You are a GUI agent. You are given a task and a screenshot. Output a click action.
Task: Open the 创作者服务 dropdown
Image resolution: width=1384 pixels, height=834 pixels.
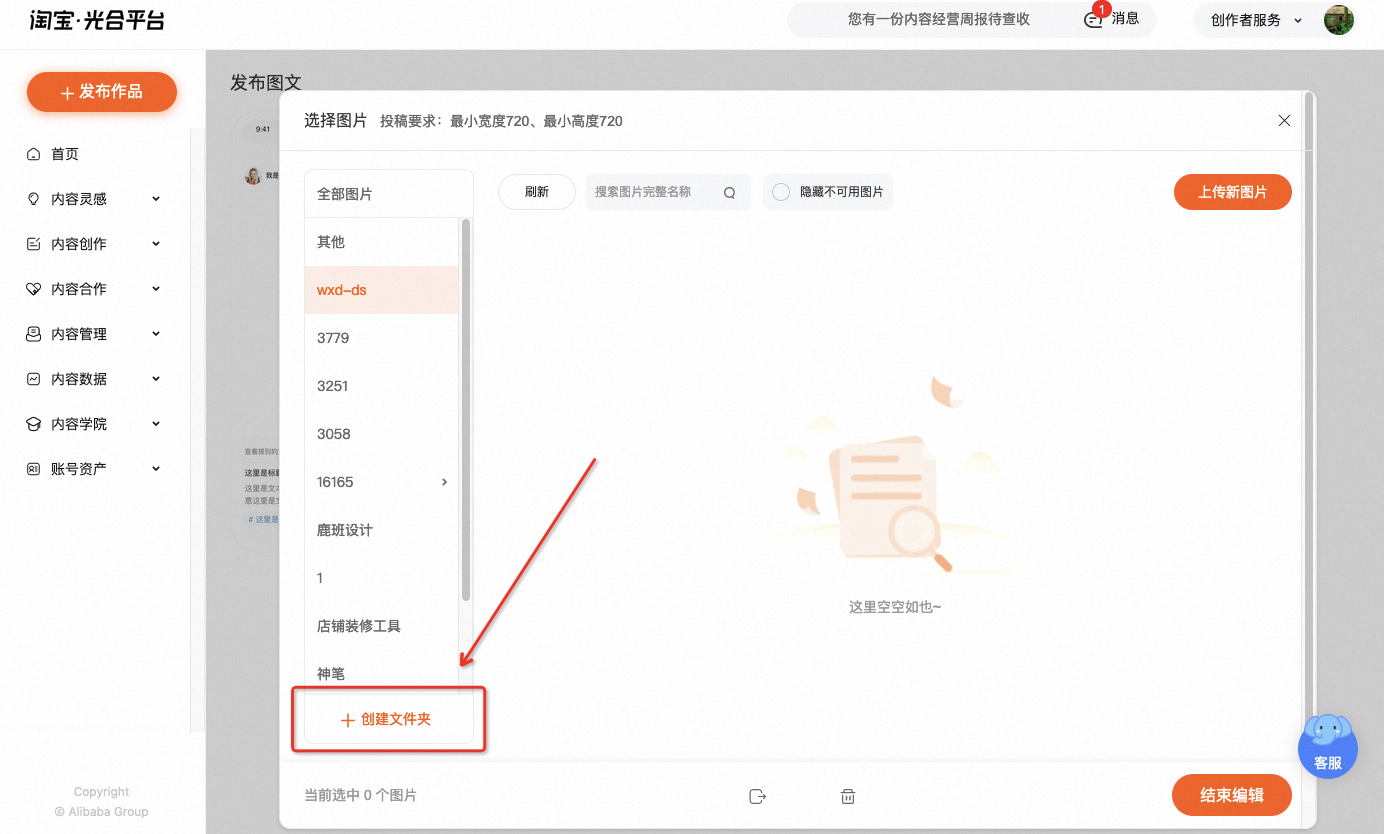pyautogui.click(x=1257, y=20)
